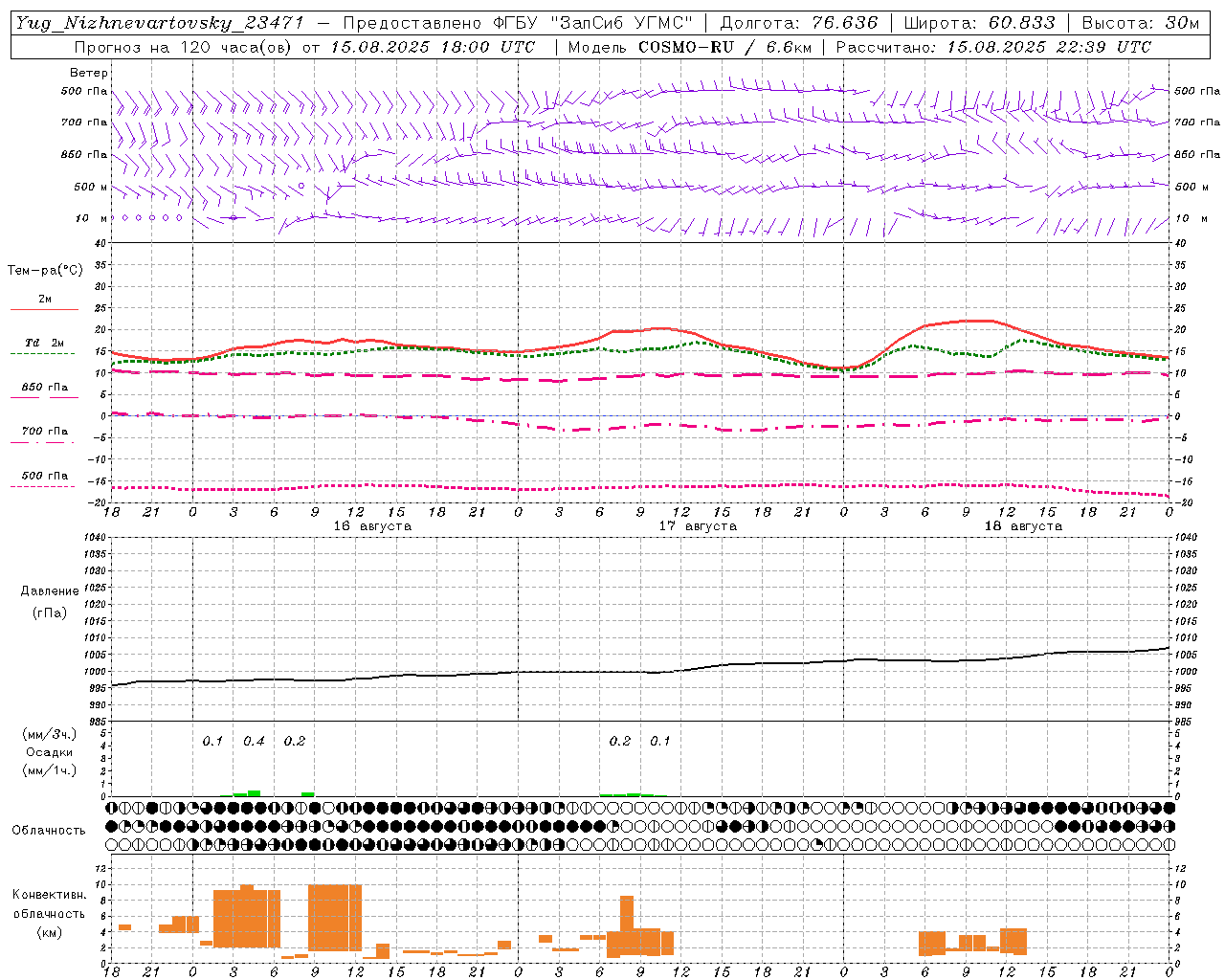1225x980 pixels.
Task: Click the dash-dot 700 гПа legend line sample
Action: coord(42,442)
